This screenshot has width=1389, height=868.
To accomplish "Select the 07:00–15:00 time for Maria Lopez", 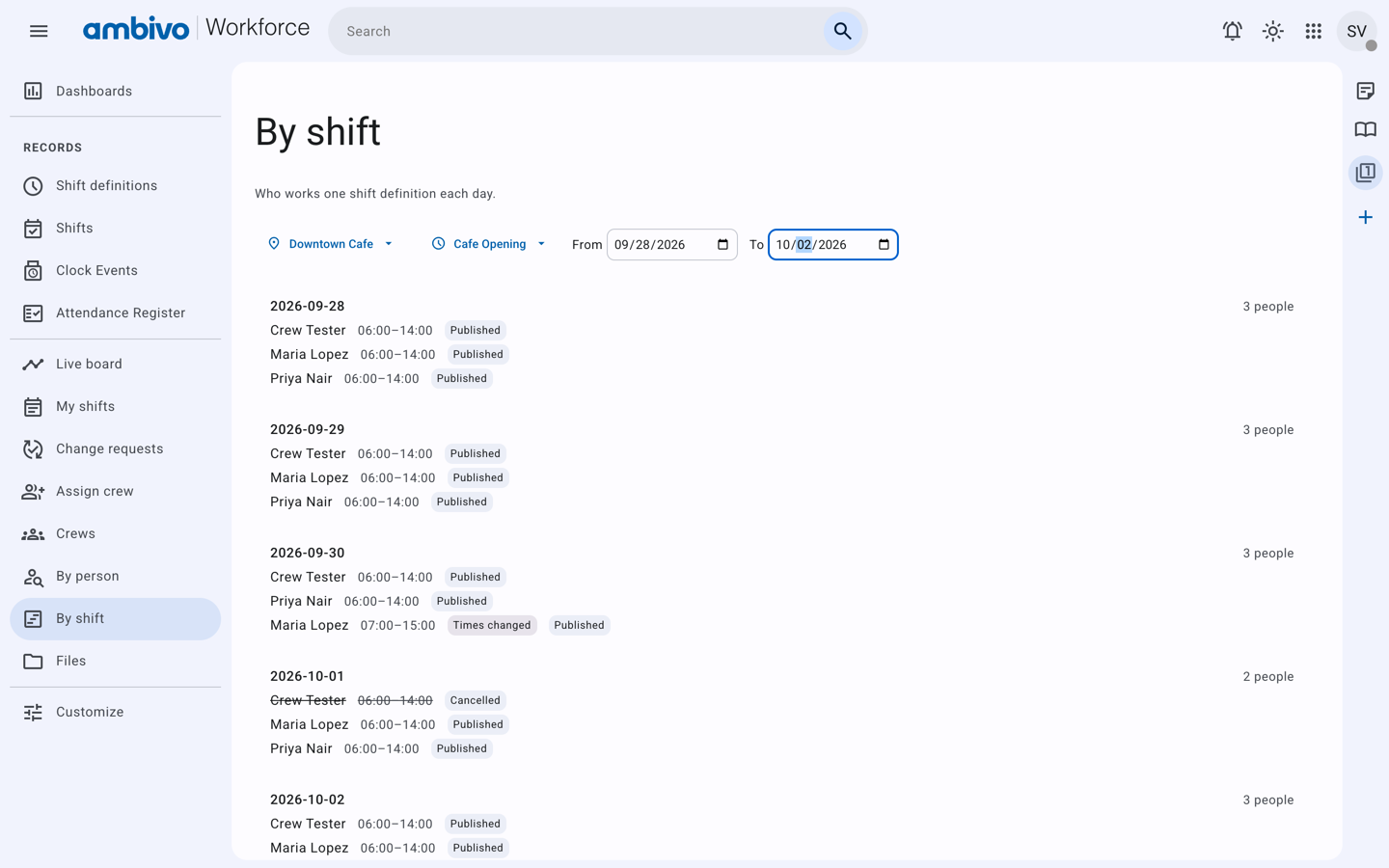I will click(x=397, y=625).
